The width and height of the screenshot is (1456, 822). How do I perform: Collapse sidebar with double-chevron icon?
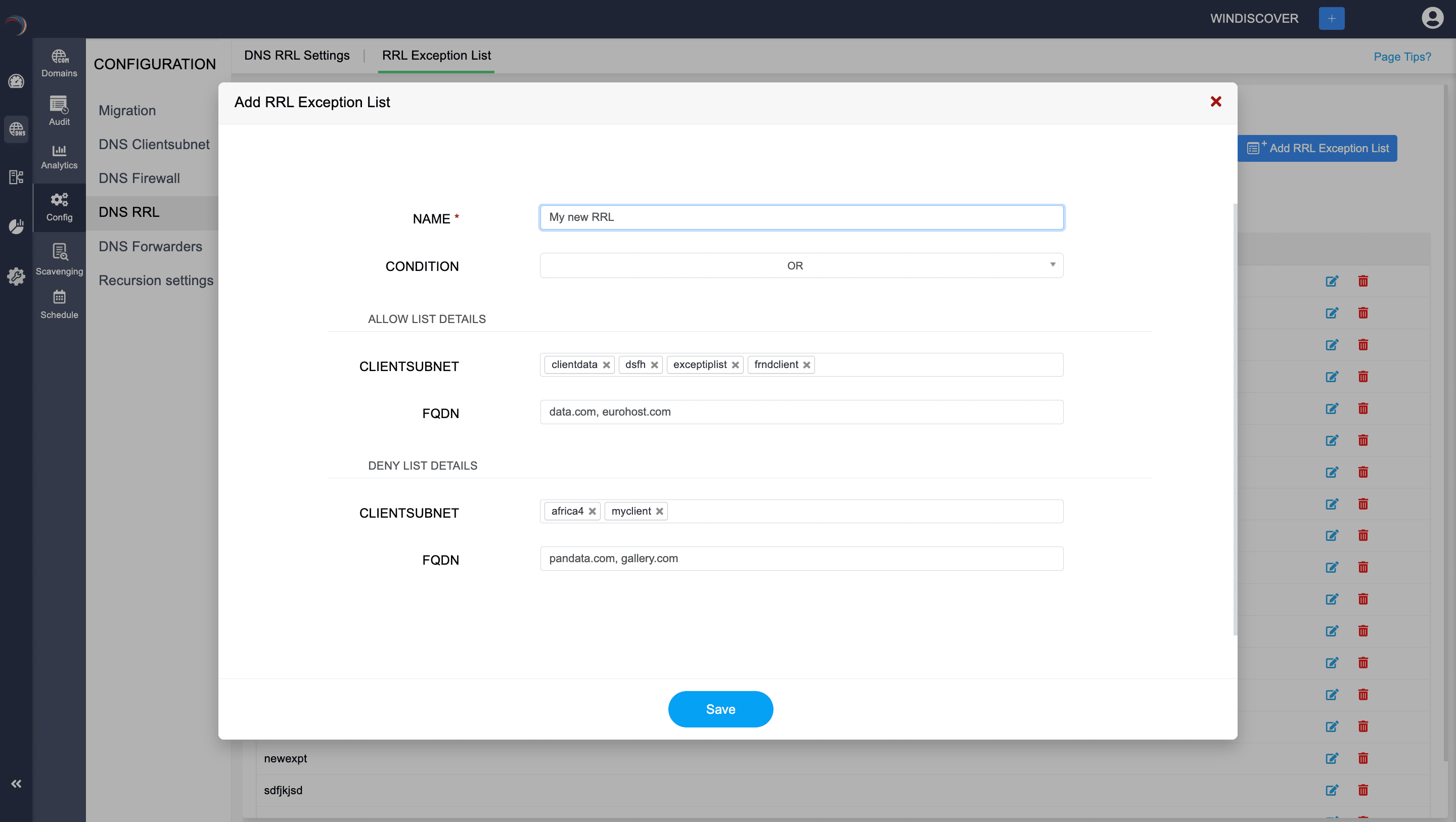16,784
